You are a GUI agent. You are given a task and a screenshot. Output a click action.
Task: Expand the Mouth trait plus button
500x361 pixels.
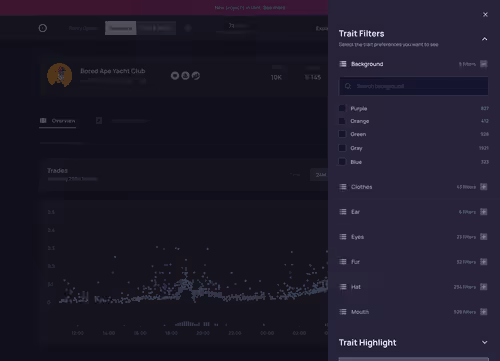point(484,312)
